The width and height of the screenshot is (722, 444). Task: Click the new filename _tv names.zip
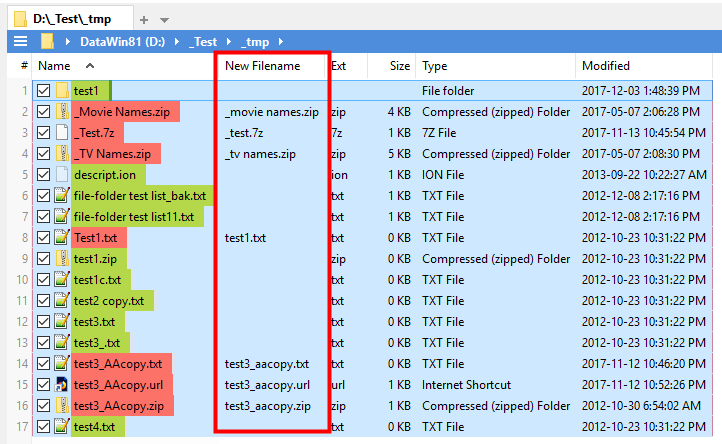click(x=260, y=154)
